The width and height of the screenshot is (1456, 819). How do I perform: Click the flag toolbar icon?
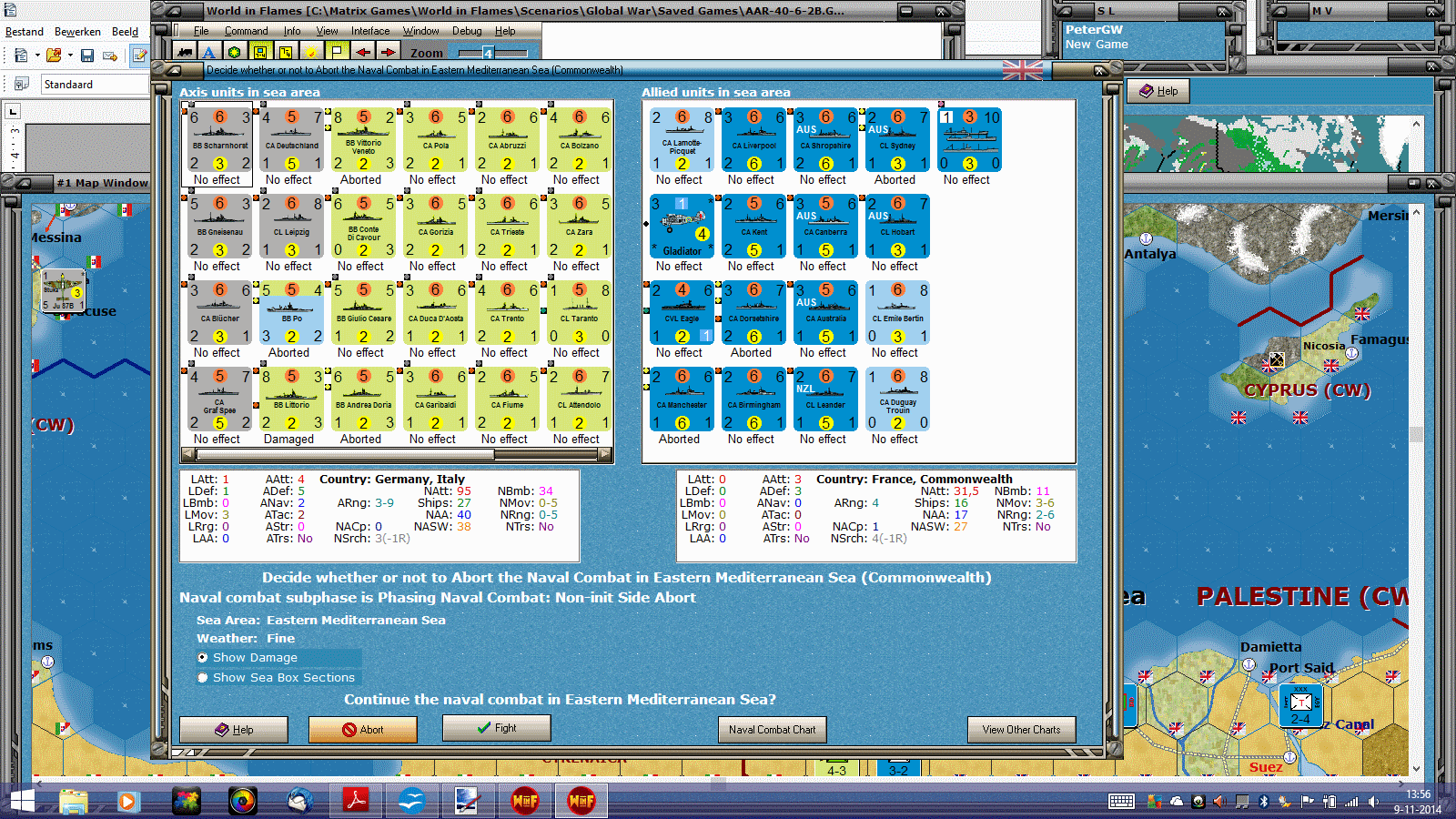point(337,53)
